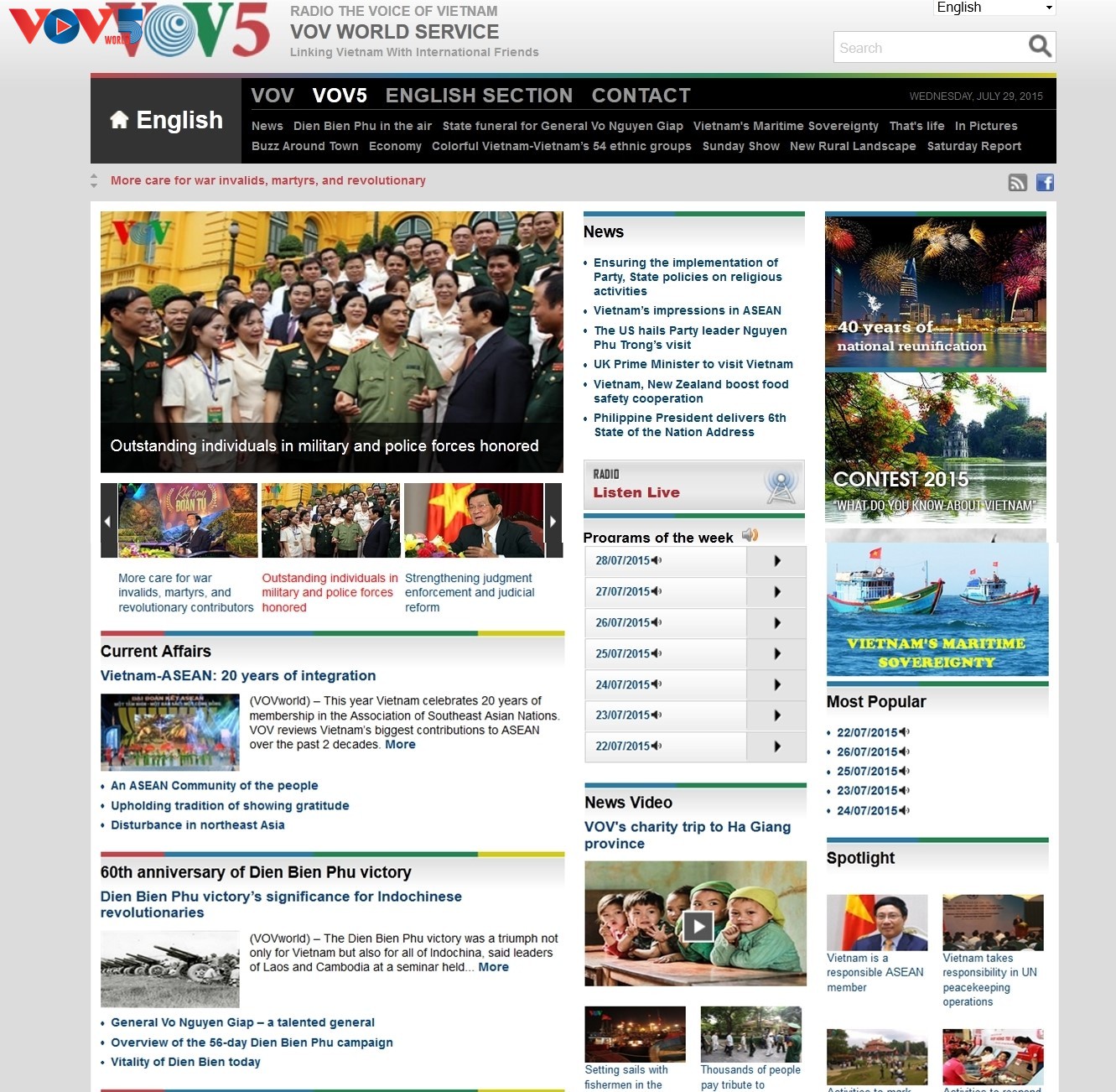Expand the 22/07/2015 program arrow
This screenshot has width=1116, height=1092.
pyautogui.click(x=777, y=746)
